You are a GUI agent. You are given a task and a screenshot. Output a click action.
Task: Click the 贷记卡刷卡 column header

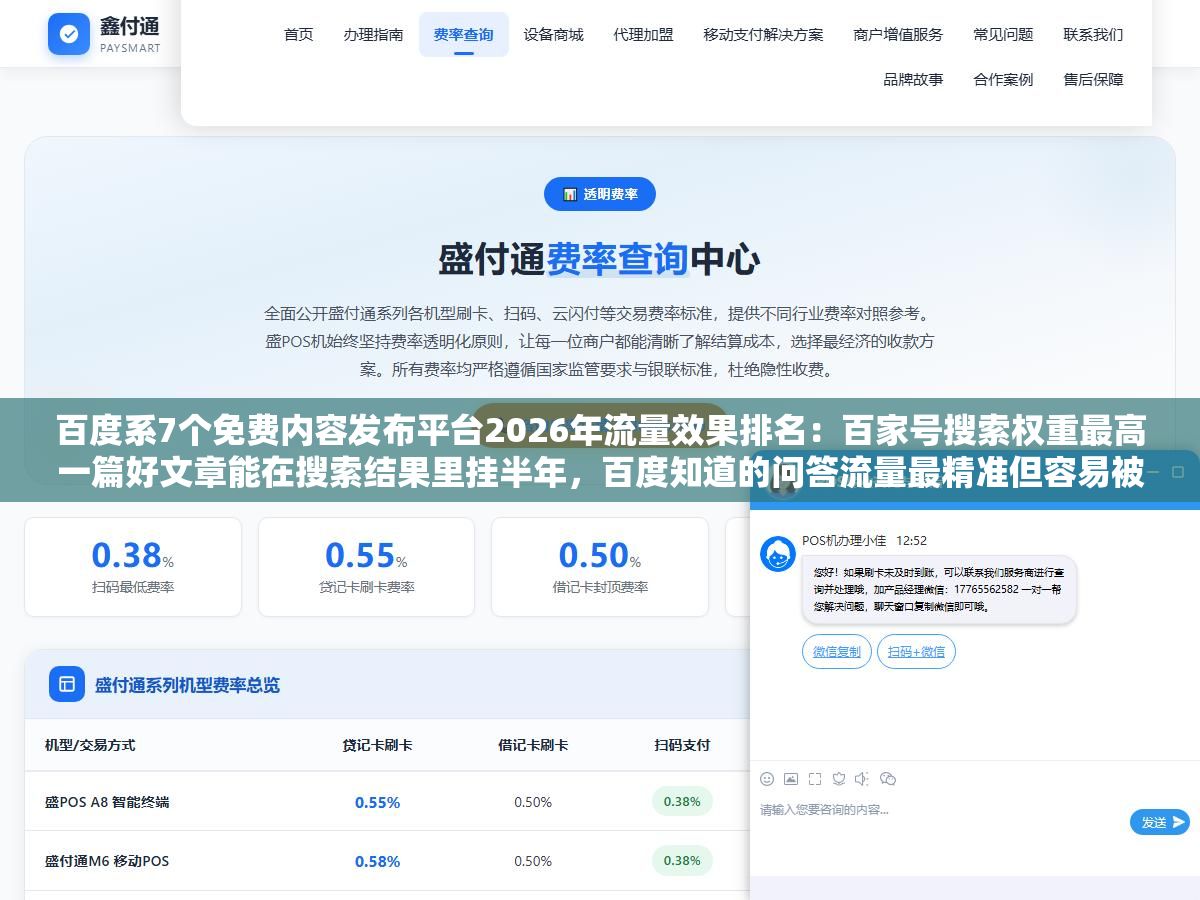[377, 745]
